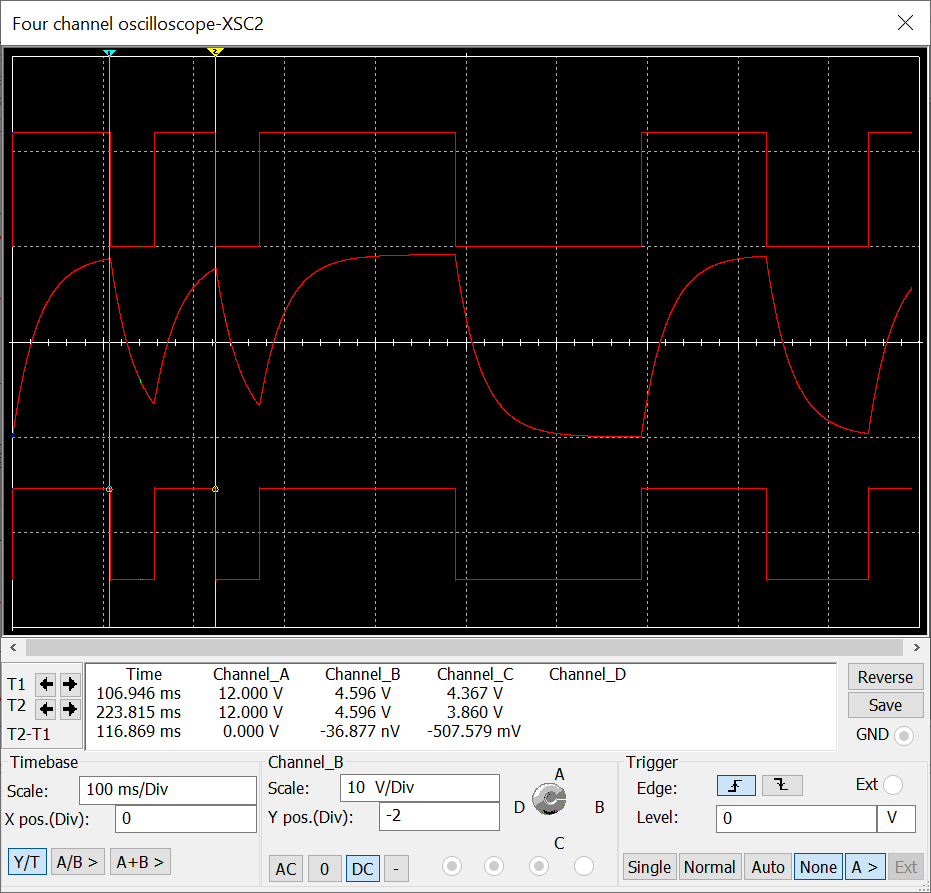
Task: Click the Channel_D column header
Action: pos(587,674)
